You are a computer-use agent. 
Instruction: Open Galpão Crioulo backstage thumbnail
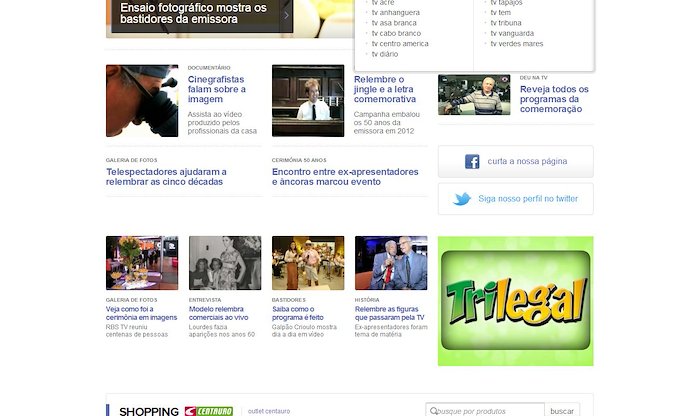coord(308,263)
